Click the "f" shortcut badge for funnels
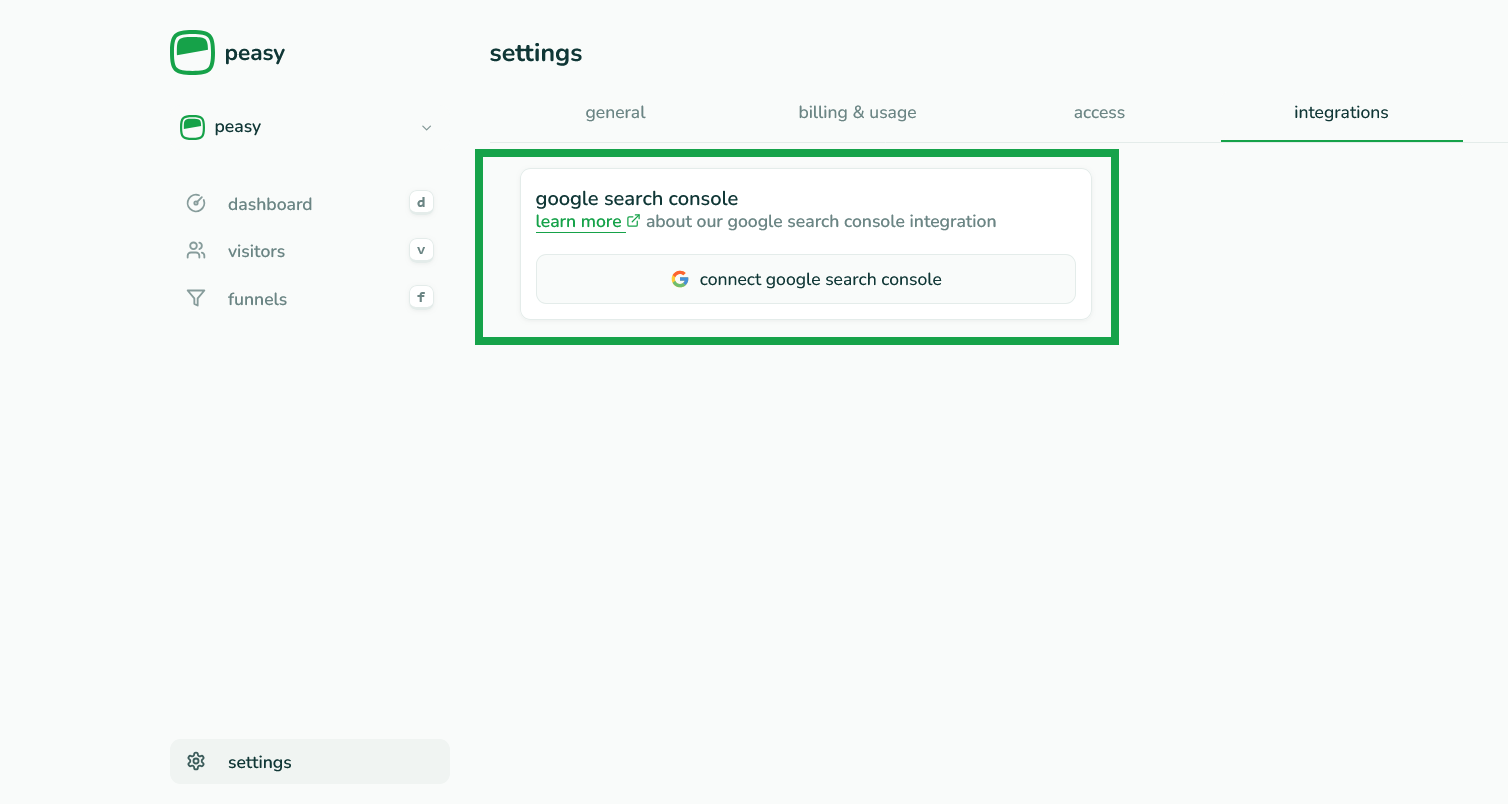This screenshot has height=804, width=1508. click(421, 297)
